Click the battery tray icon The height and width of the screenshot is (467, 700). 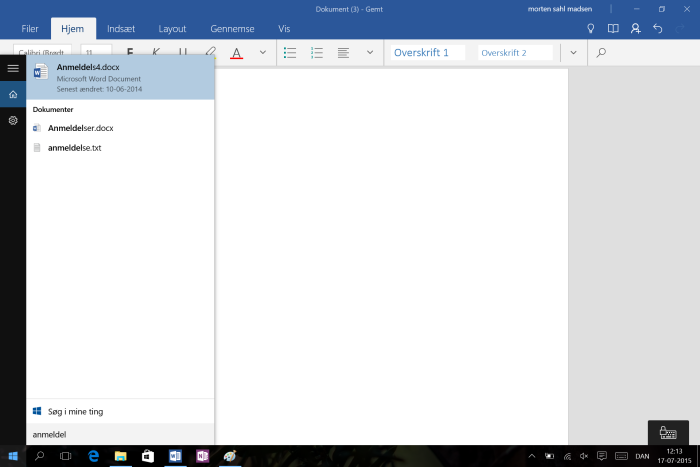[x=550, y=456]
